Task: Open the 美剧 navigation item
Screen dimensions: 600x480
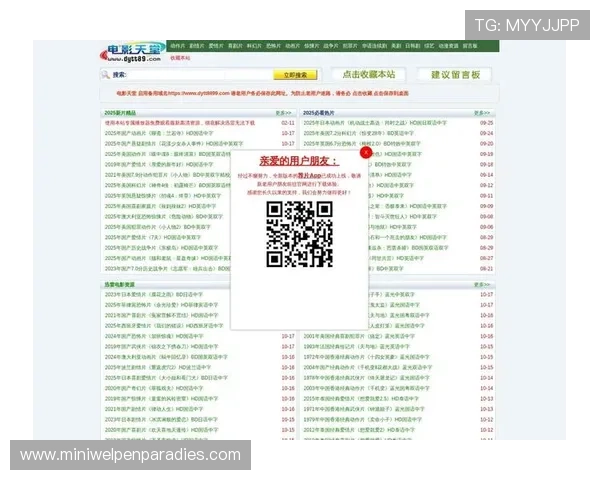Action: click(x=396, y=46)
